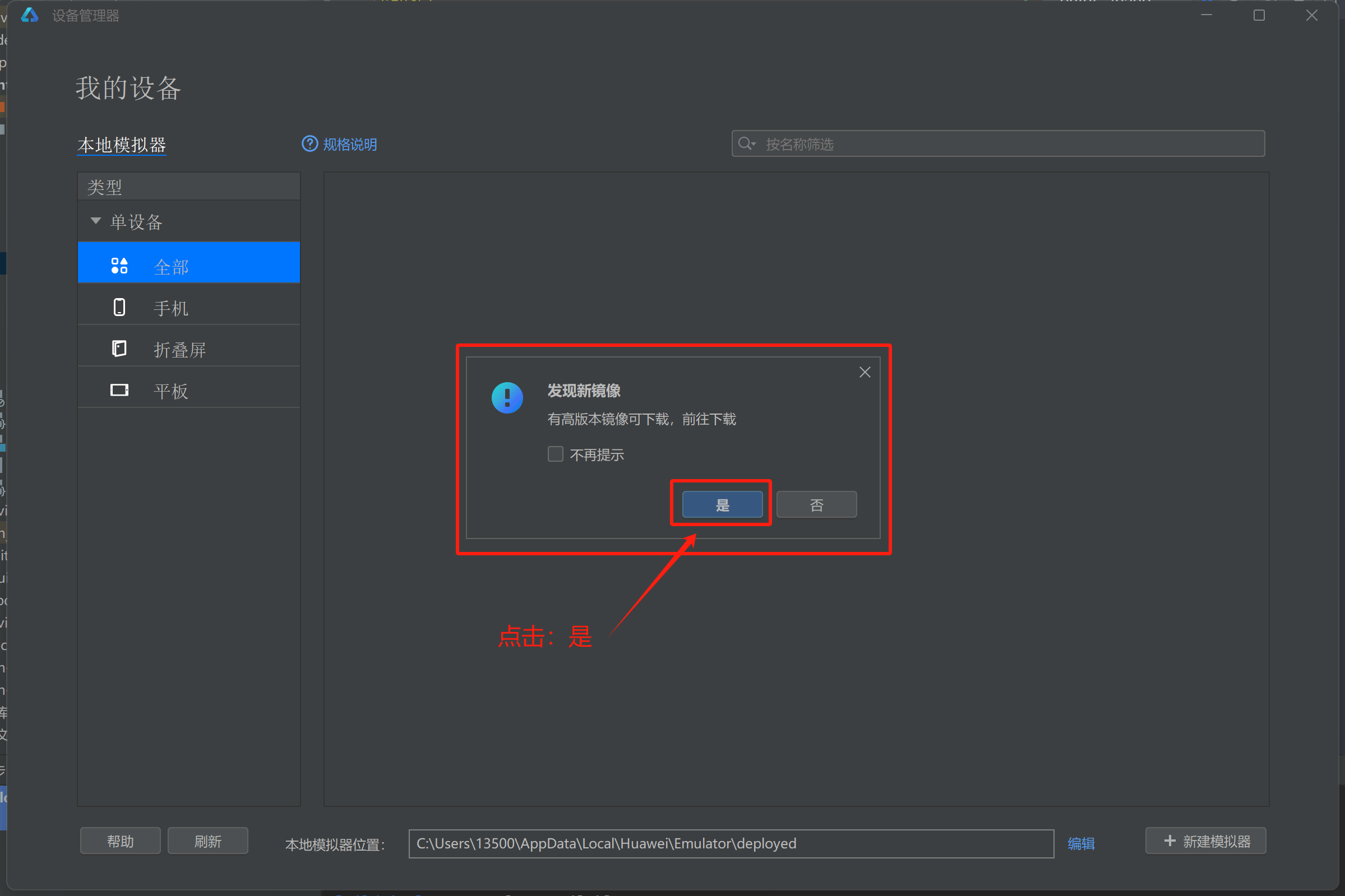The height and width of the screenshot is (896, 1345).
Task: Open the 规格说明 link
Action: click(349, 145)
